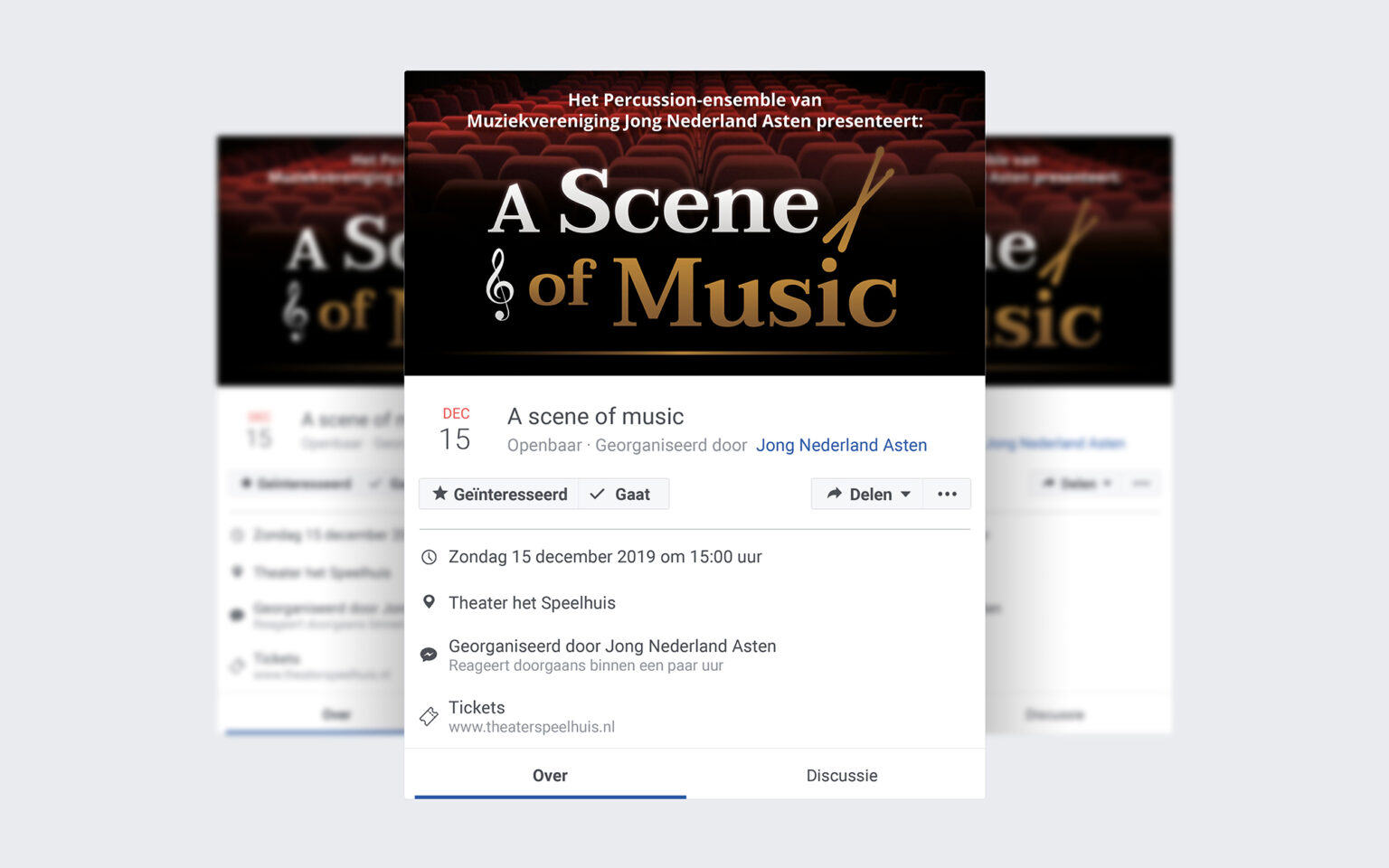Click the share arrow icon on Delen button
Image resolution: width=1389 pixels, height=868 pixels.
[x=834, y=494]
